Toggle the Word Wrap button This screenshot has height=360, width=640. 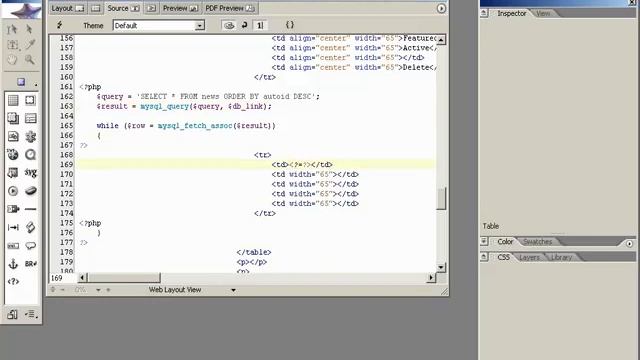[x=244, y=25]
